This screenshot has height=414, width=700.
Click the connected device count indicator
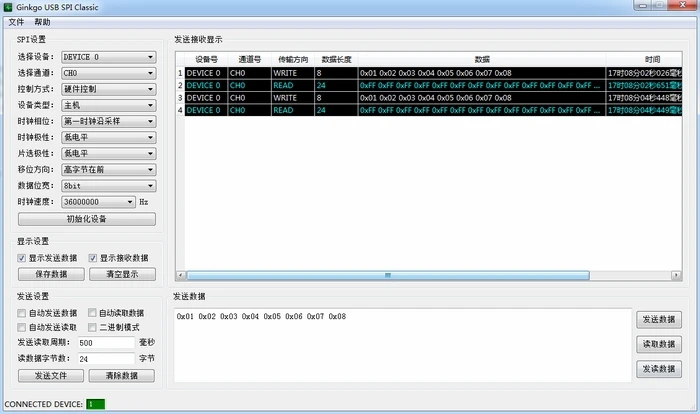click(96, 404)
